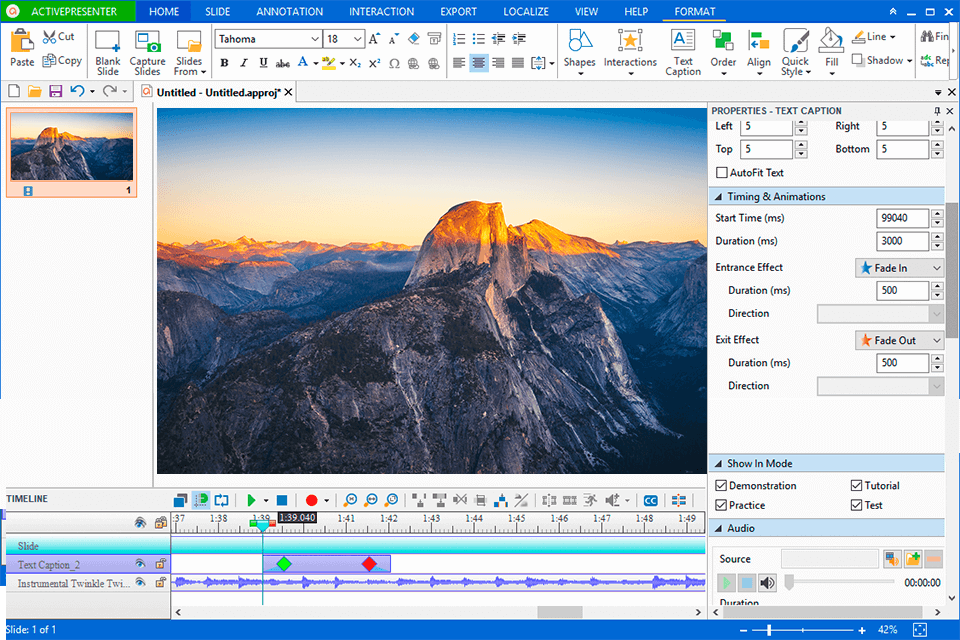Open the ANNOTATION ribbon tab
Image resolution: width=960 pixels, height=640 pixels.
[290, 12]
